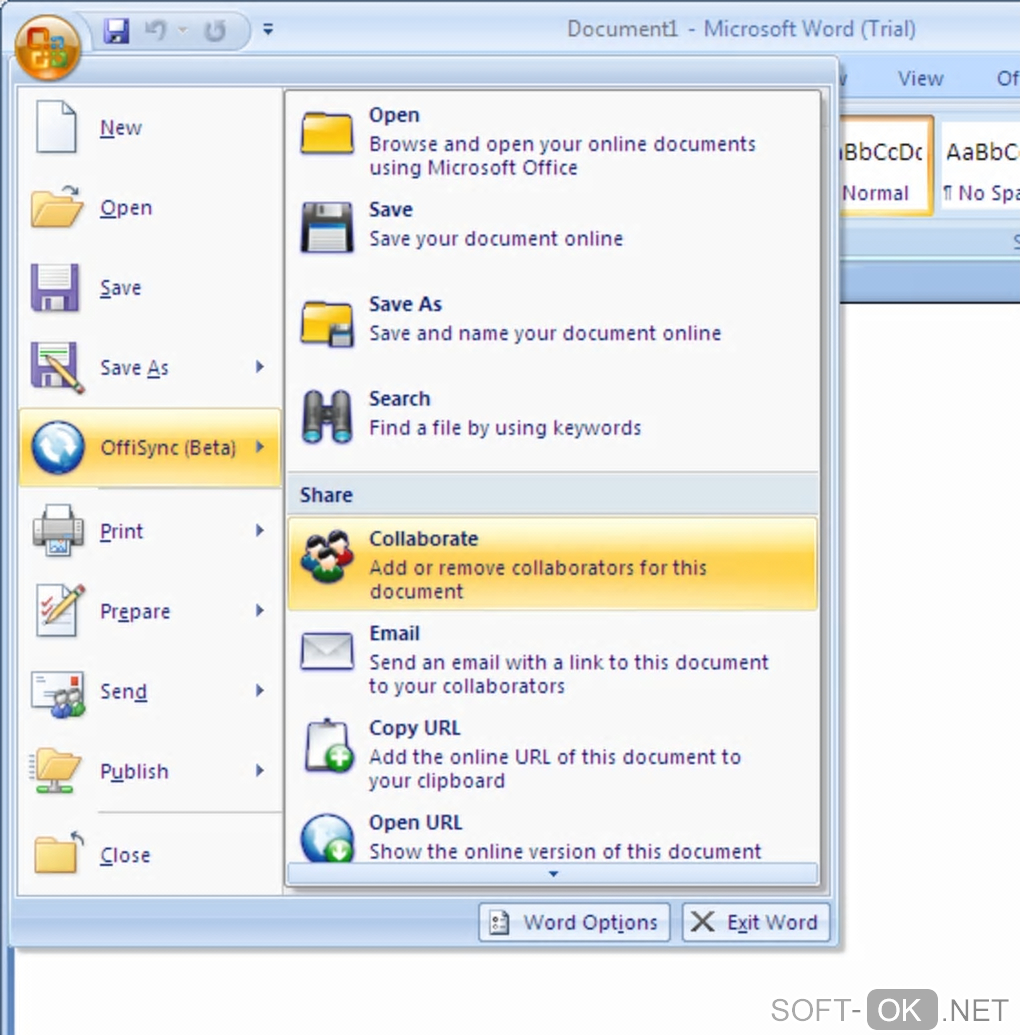Click 'Find a file by using keywords' text
The image size is (1020, 1035).
tap(505, 428)
